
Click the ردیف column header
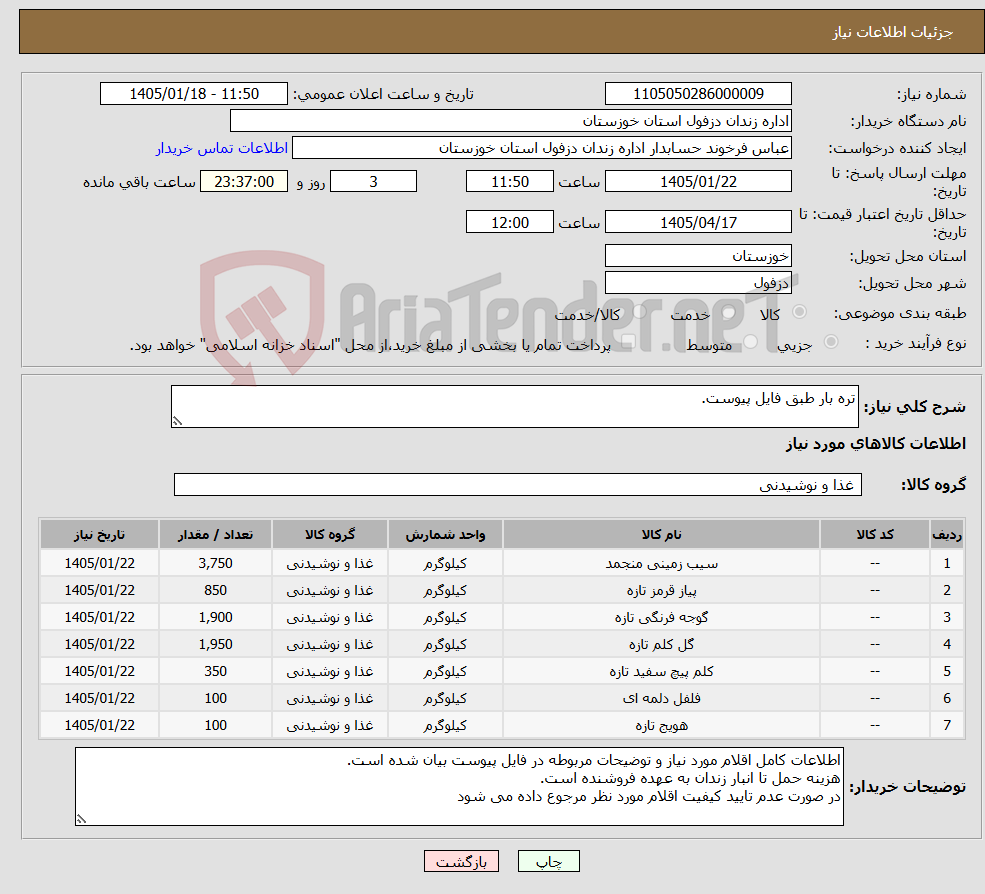pyautogui.click(x=947, y=534)
